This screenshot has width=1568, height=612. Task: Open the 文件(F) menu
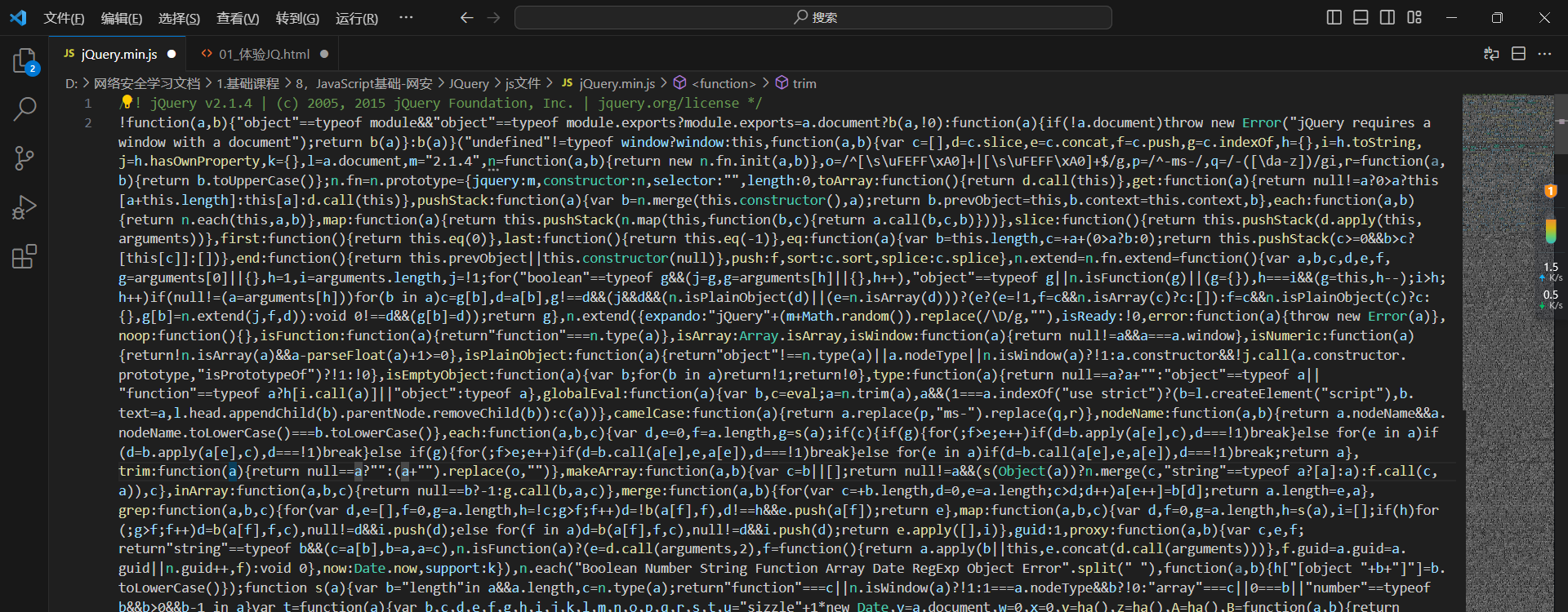coord(64,18)
